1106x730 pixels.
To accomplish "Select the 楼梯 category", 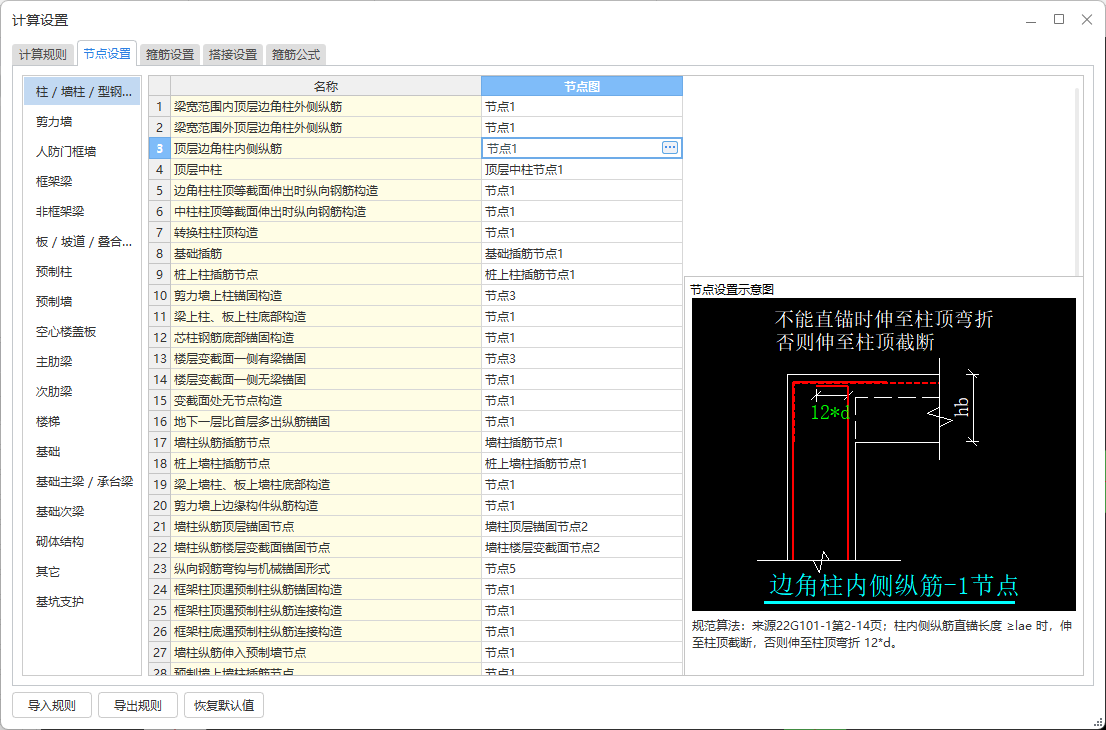I will [83, 422].
